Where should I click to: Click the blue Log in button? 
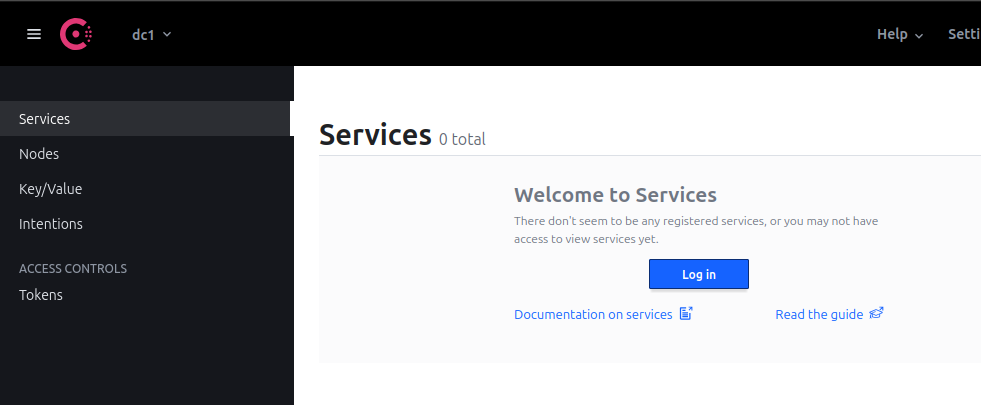699,274
